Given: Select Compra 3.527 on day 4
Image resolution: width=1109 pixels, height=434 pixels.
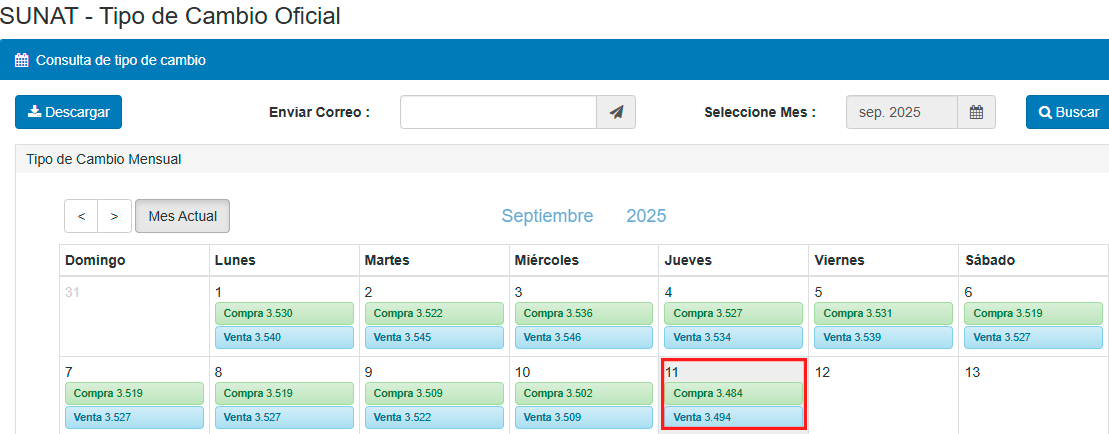Looking at the screenshot, I should click(734, 313).
